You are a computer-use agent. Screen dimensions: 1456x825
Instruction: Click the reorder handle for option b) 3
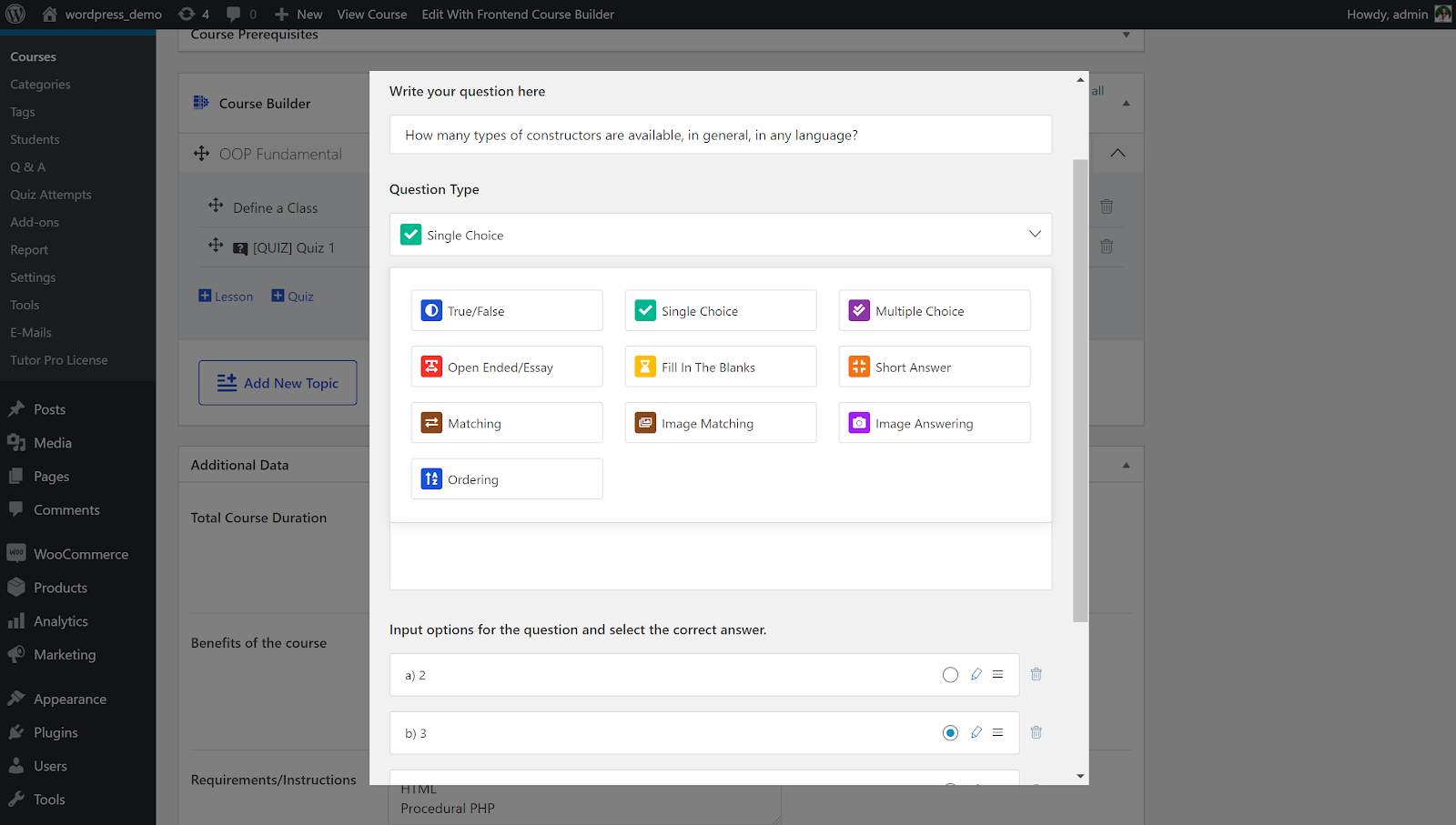pos(998,733)
